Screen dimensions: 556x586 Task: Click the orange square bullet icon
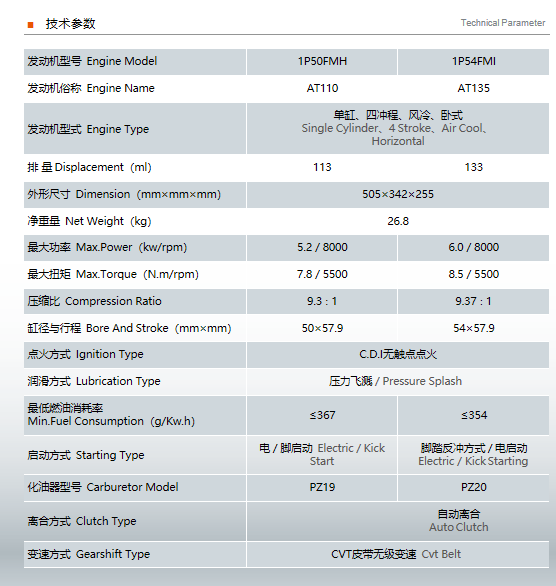click(31, 25)
